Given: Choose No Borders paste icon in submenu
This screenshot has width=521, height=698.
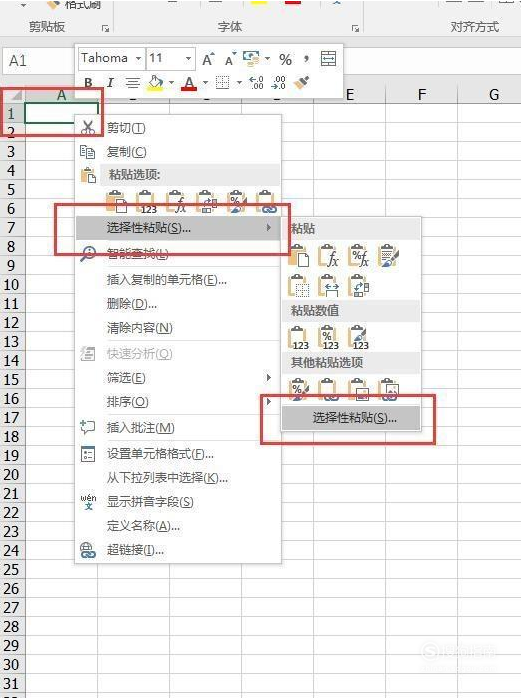Looking at the screenshot, I should tap(299, 286).
